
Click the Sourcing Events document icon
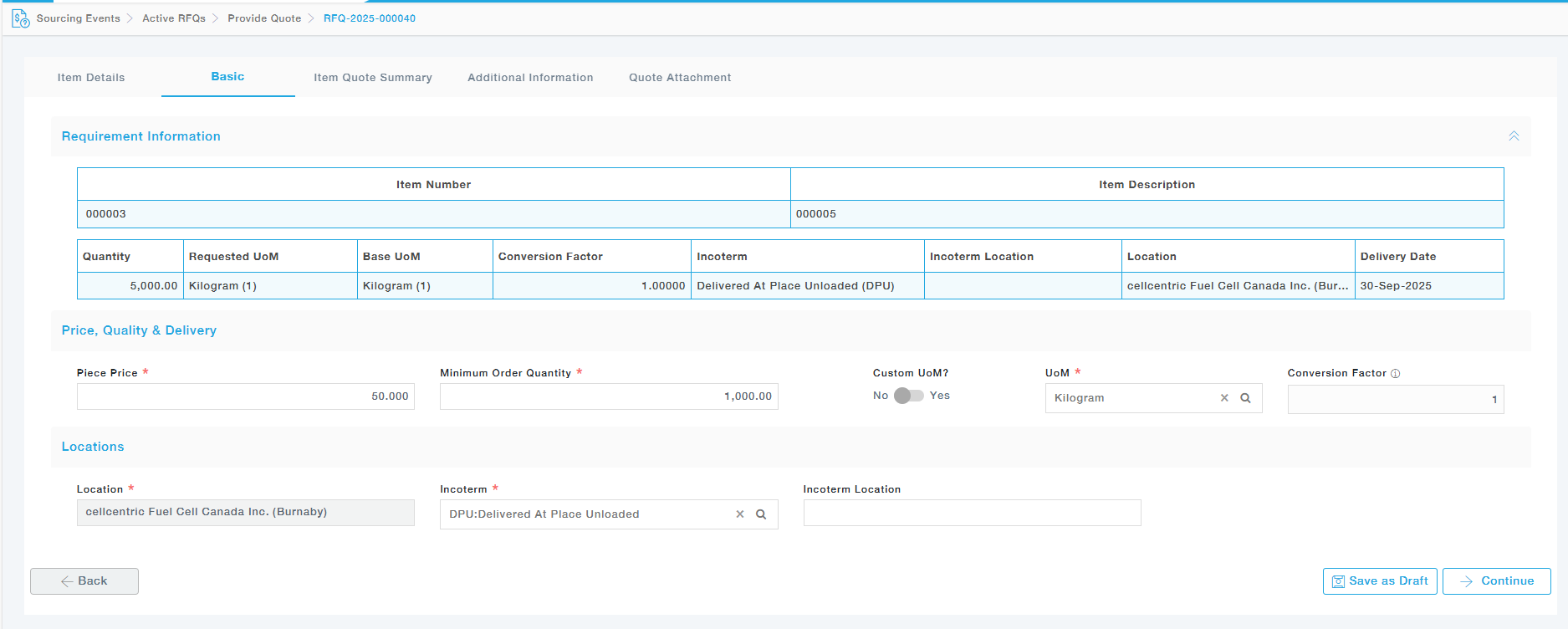coord(20,18)
